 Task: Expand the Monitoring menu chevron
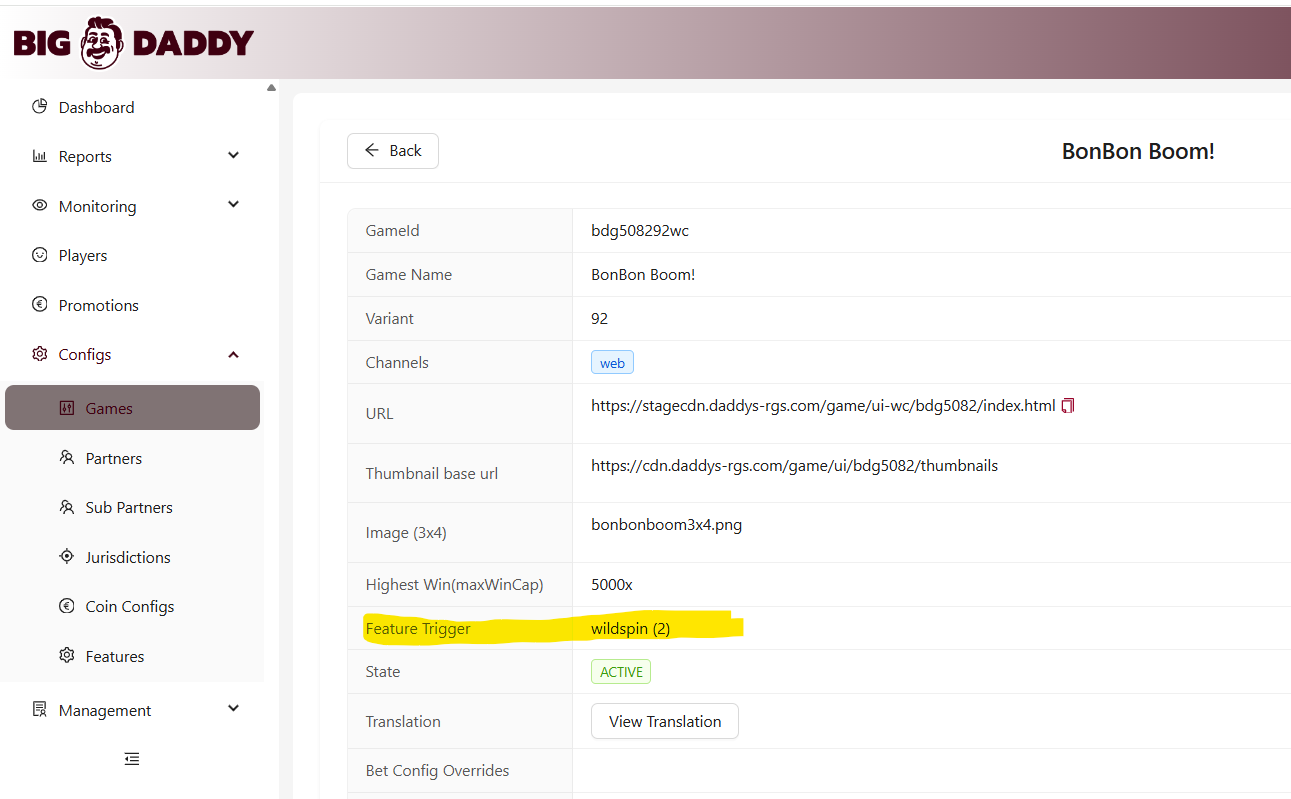click(x=234, y=204)
